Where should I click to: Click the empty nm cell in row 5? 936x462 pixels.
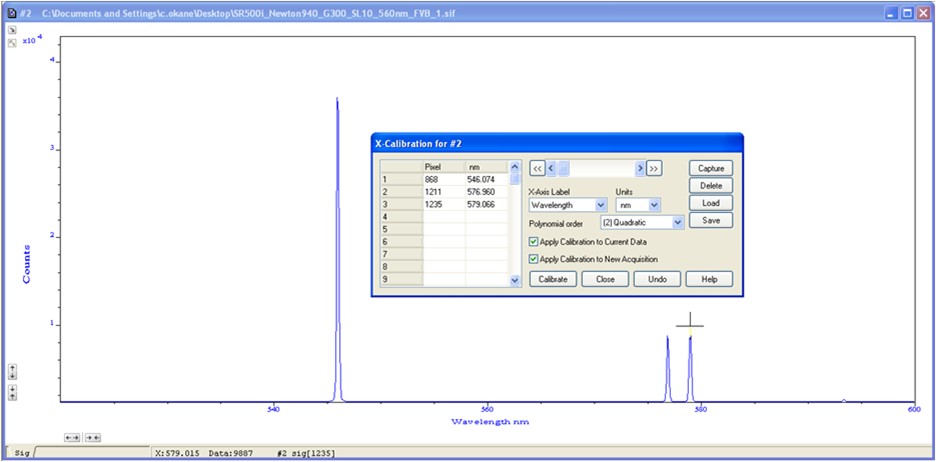[x=487, y=229]
